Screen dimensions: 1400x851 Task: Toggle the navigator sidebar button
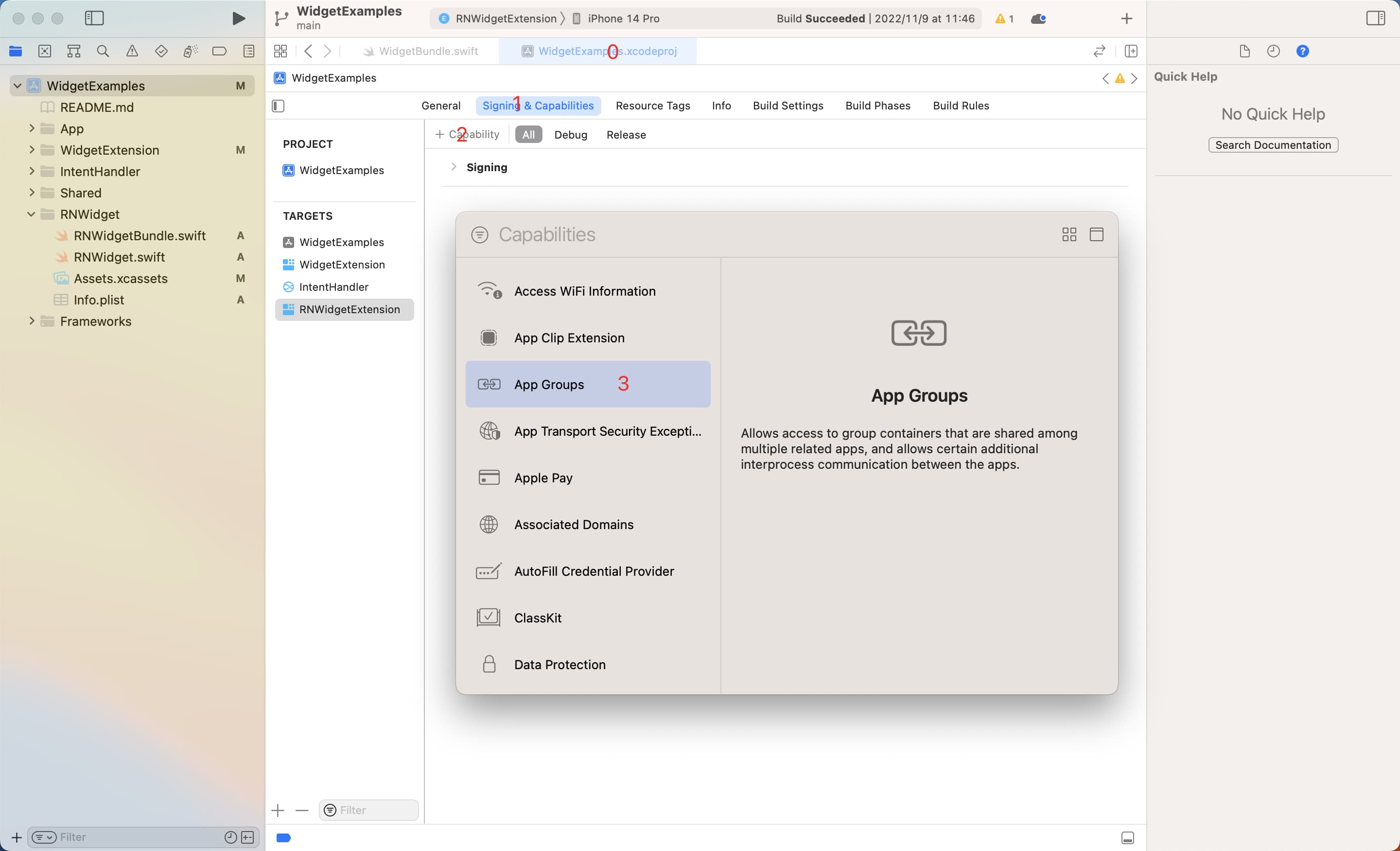point(94,18)
